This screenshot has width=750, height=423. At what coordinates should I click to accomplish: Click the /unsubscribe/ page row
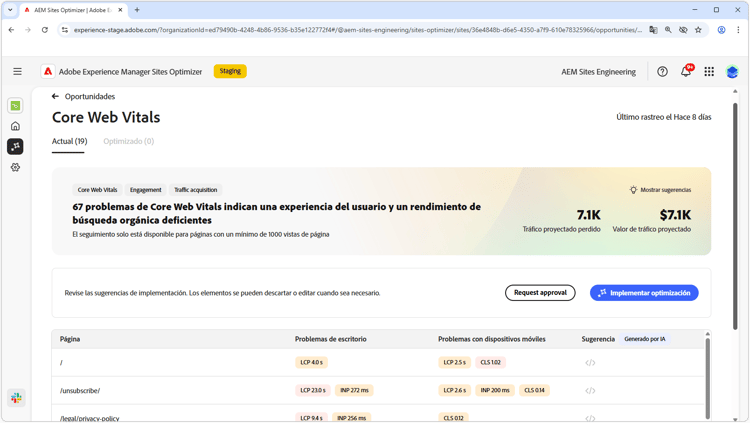(378, 390)
